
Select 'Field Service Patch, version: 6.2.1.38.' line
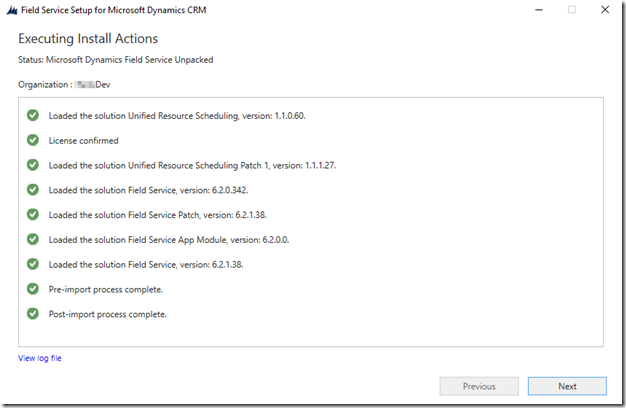pos(158,215)
